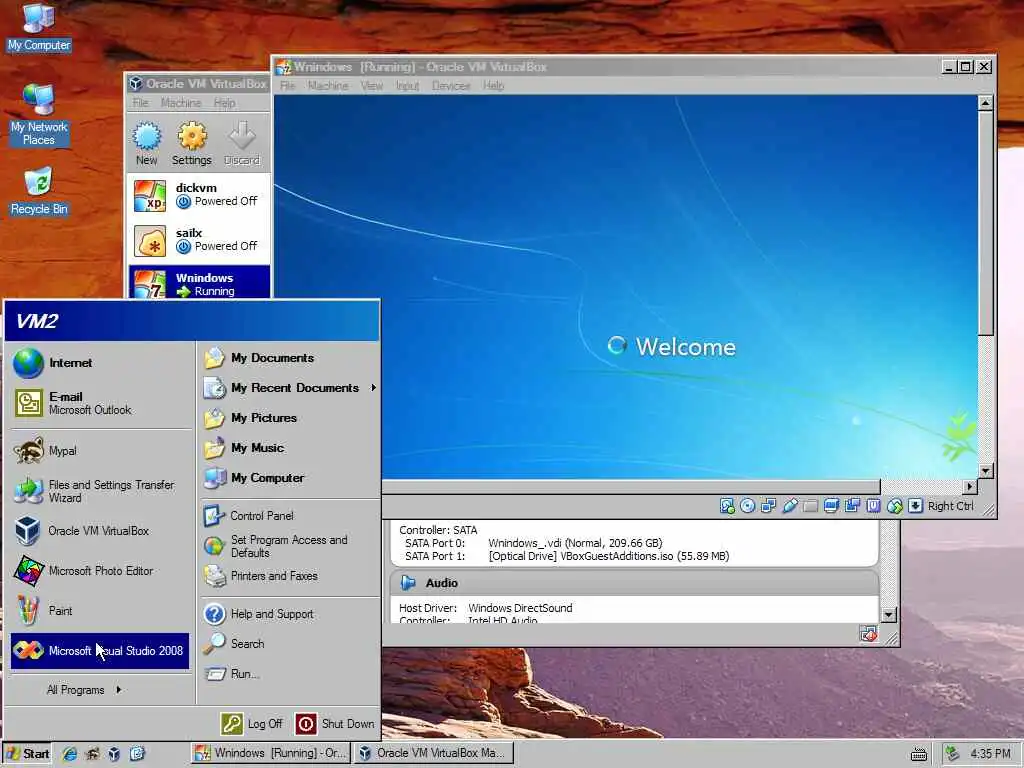Open File menu in VirtualBox Manager
The height and width of the screenshot is (768, 1024).
coord(140,103)
